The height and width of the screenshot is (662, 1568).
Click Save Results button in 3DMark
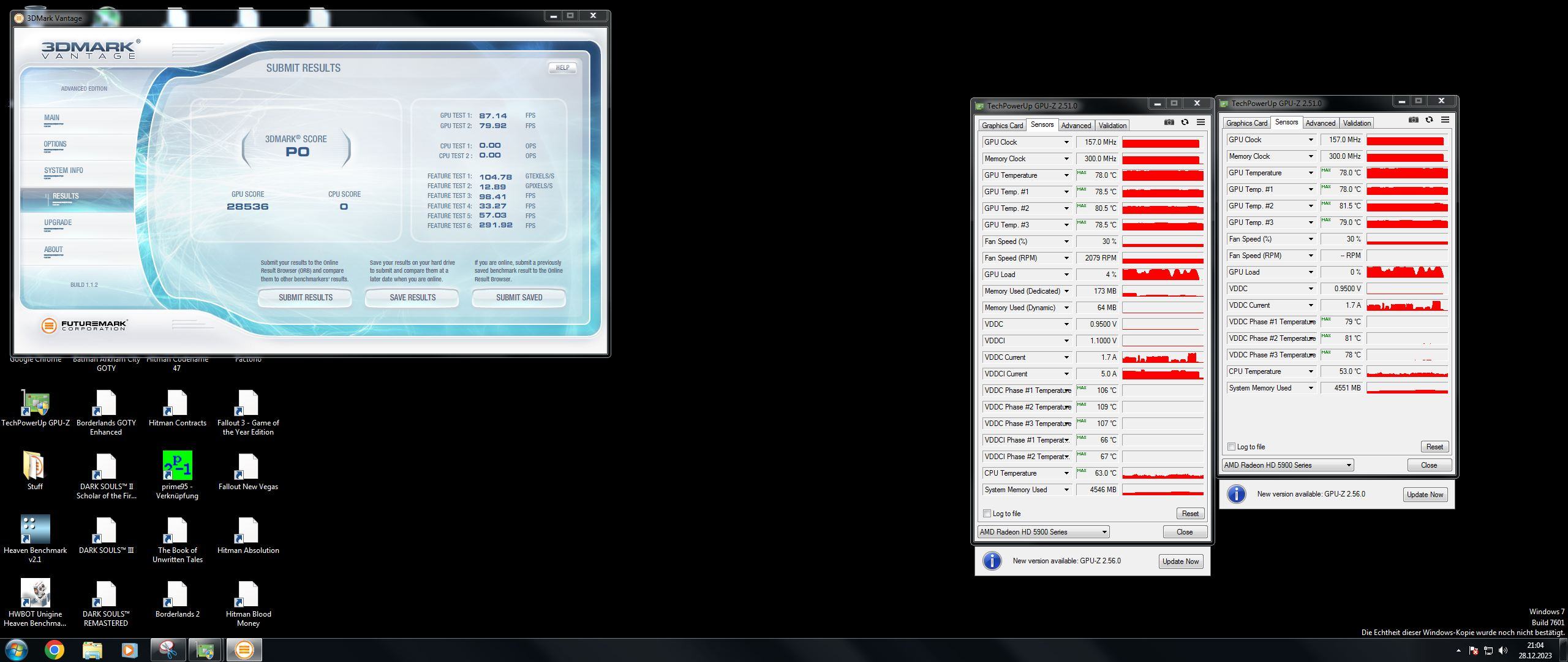[x=412, y=298]
